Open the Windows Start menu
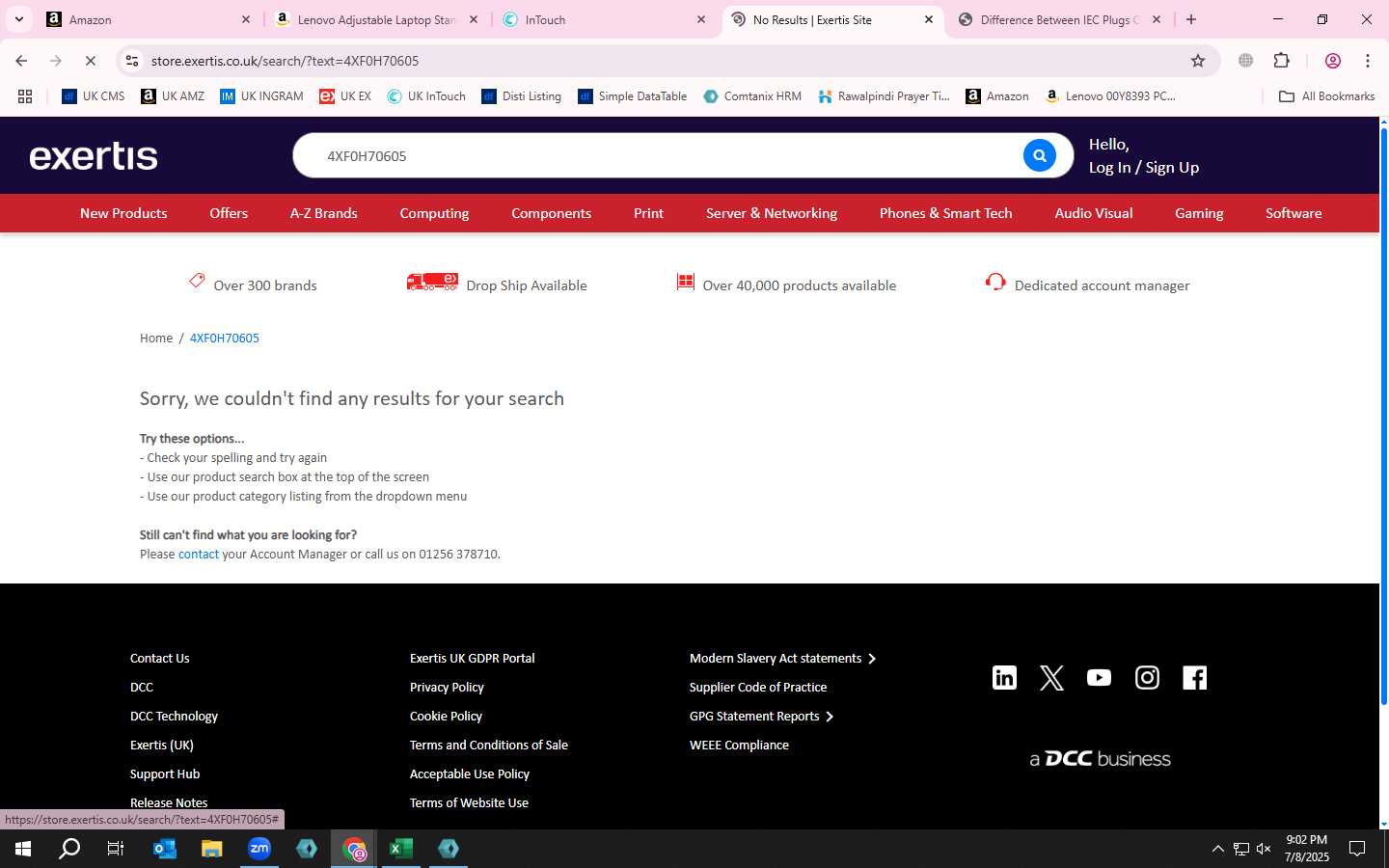Viewport: 1389px width, 868px height. click(23, 849)
